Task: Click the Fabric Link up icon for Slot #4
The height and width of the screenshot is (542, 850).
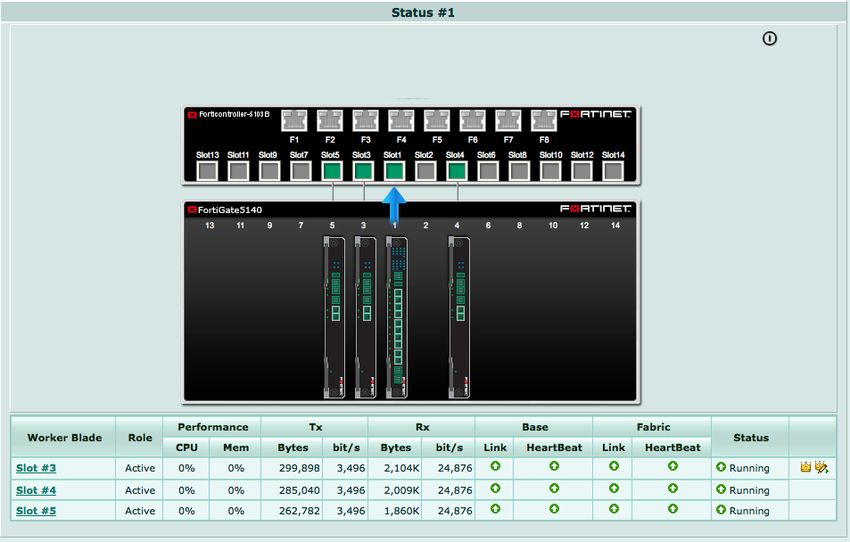Action: tap(614, 488)
